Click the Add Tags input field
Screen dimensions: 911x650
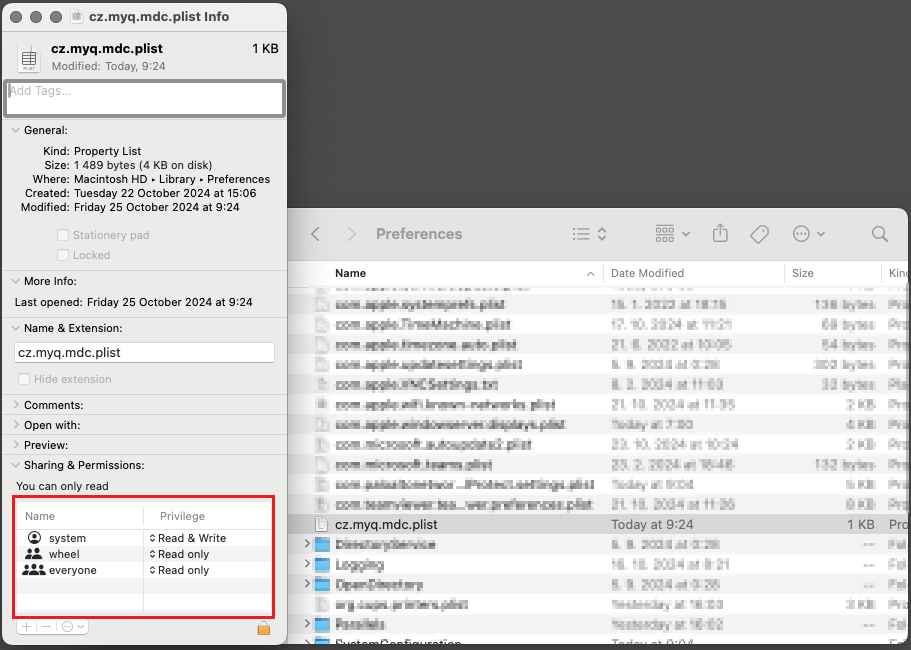[145, 98]
